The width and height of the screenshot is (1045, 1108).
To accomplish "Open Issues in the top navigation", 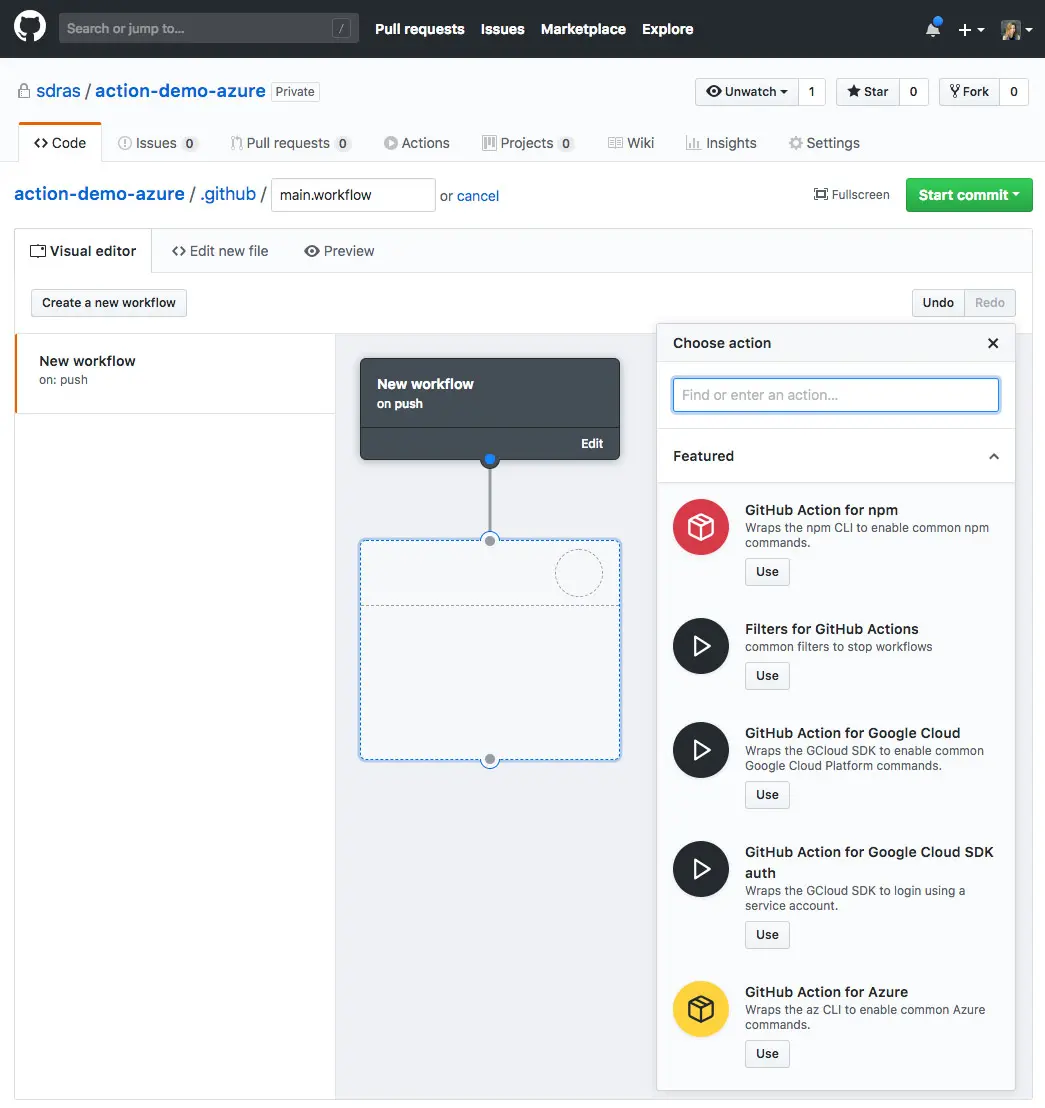I will (502, 29).
